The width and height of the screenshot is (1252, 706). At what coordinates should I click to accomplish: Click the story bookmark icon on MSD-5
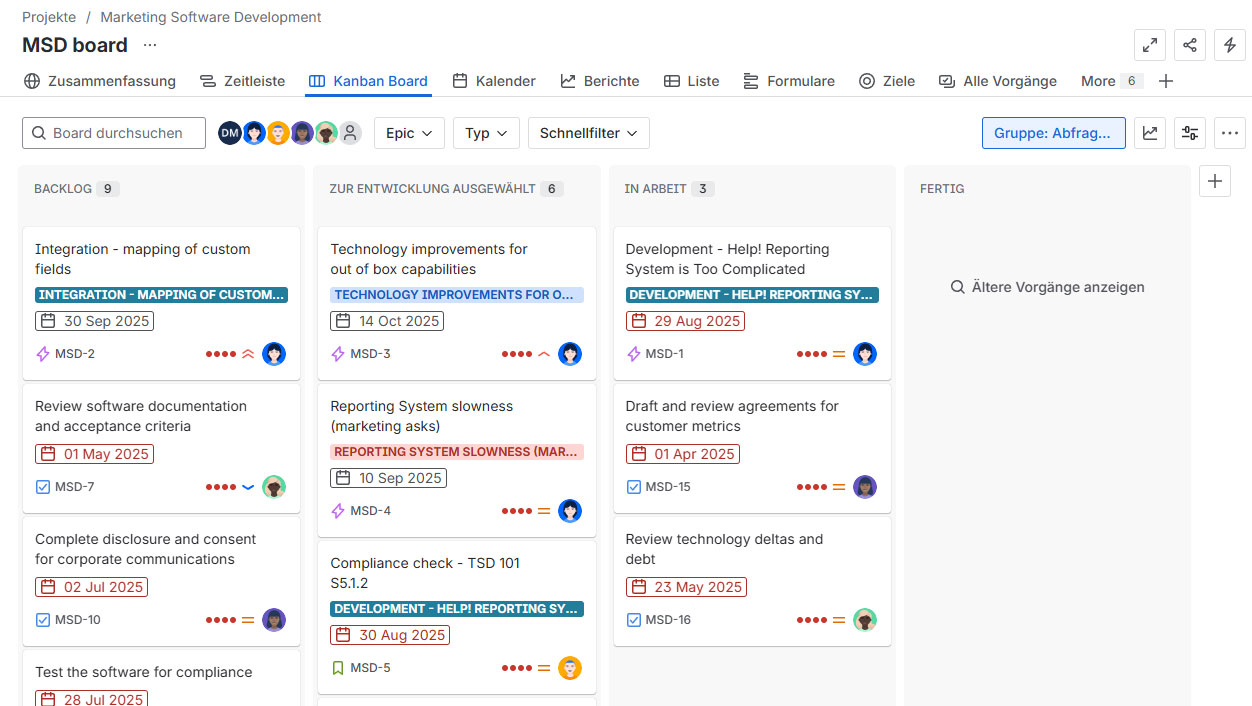338,668
